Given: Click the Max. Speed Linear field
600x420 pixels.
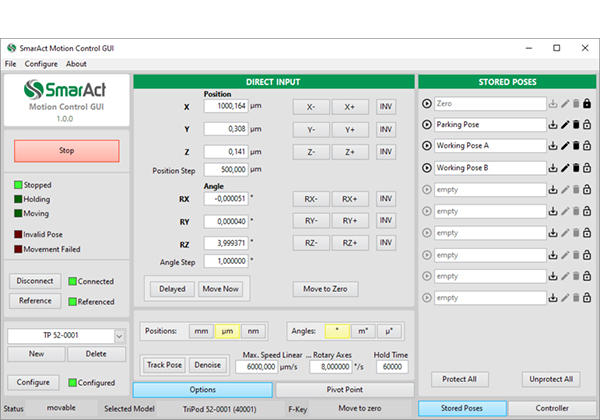Looking at the screenshot, I should (256, 367).
